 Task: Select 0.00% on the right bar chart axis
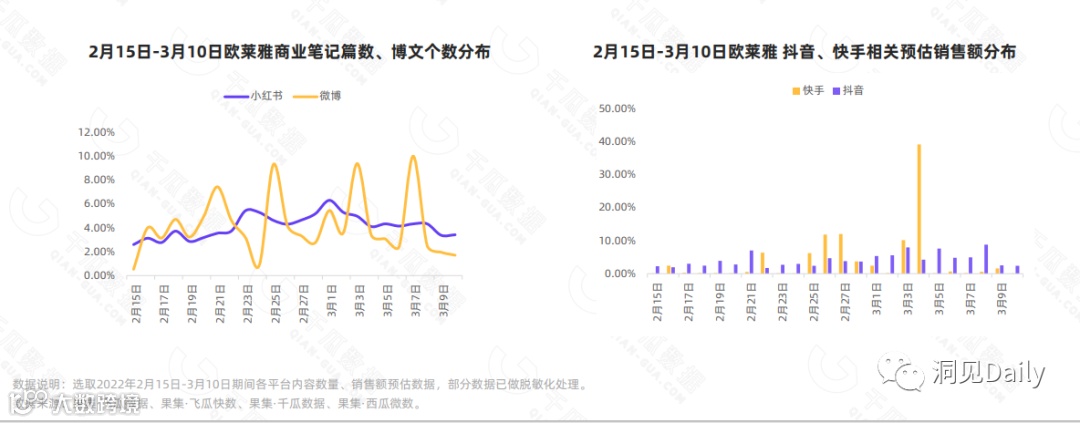pyautogui.click(x=621, y=274)
